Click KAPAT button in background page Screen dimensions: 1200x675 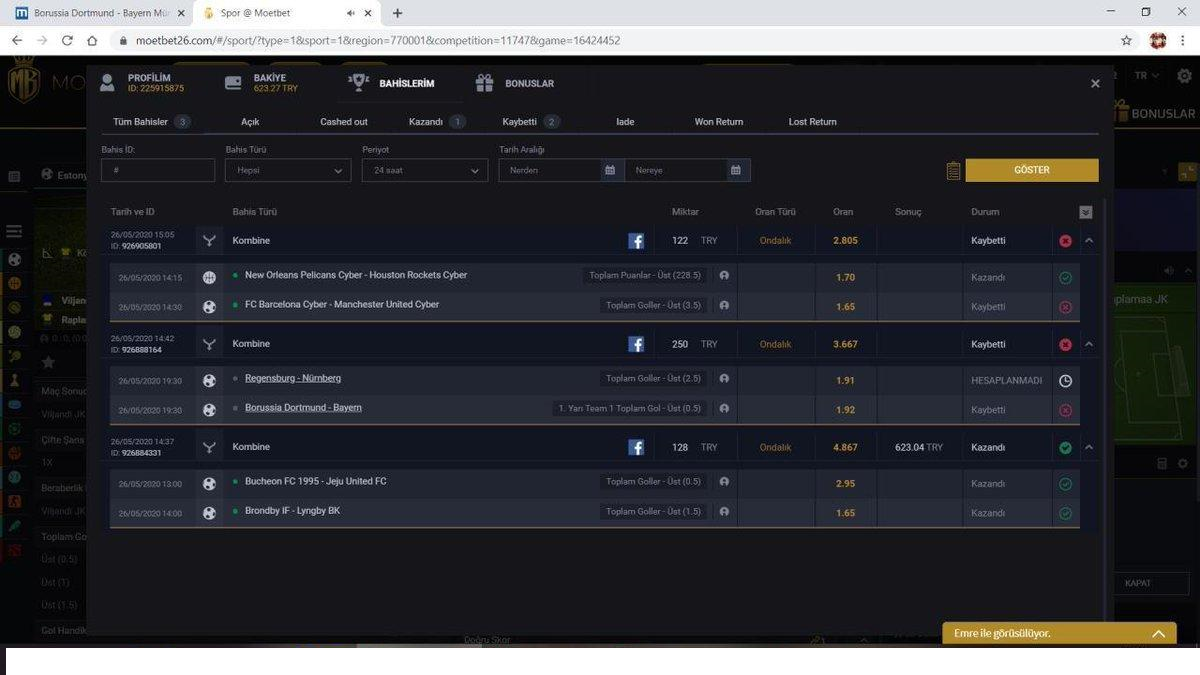click(x=1138, y=583)
